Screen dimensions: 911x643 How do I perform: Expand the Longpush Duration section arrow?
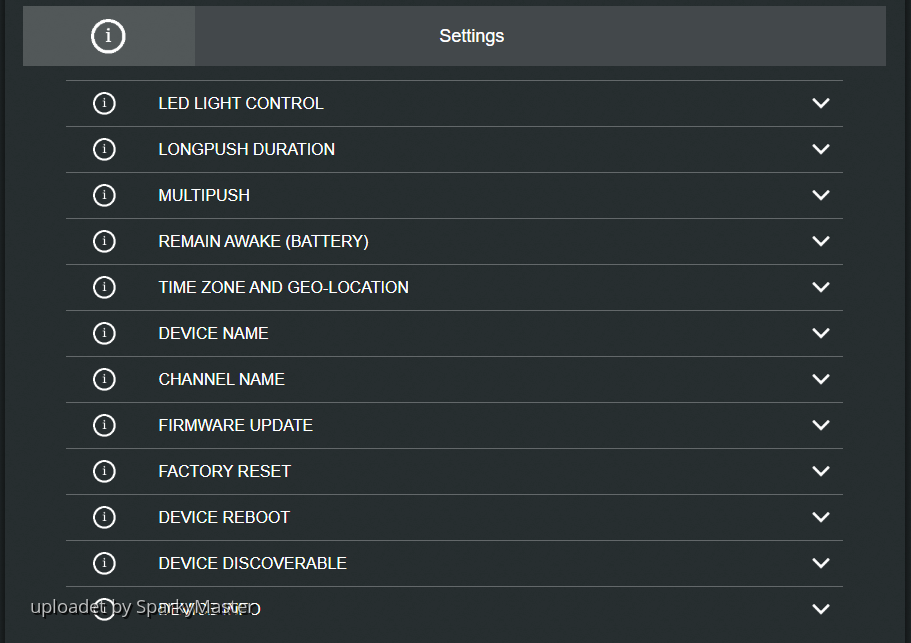pyautogui.click(x=821, y=149)
